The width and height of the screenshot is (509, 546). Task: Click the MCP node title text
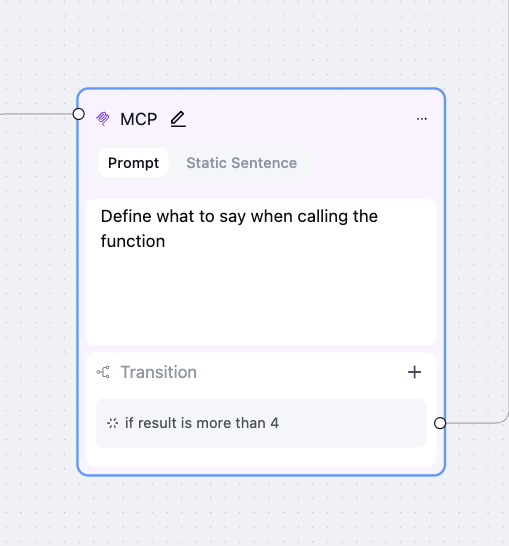[x=139, y=119]
